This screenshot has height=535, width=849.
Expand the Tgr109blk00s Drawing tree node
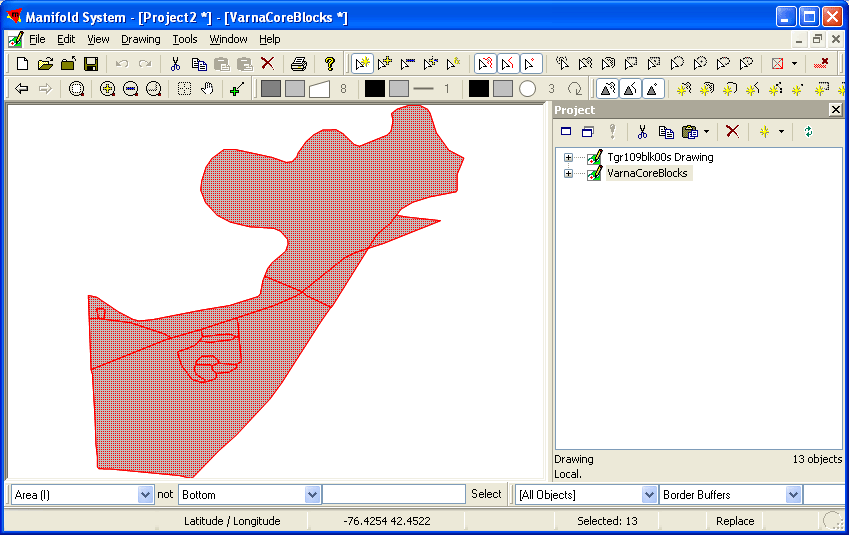click(568, 157)
